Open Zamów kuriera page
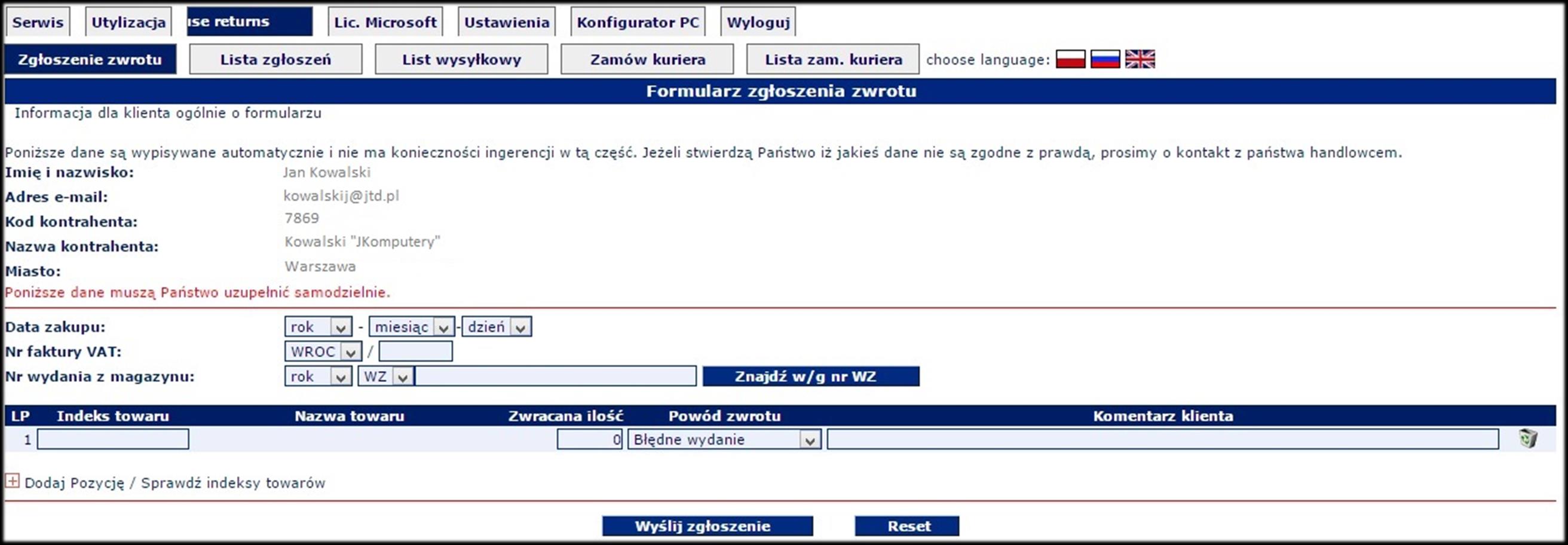 click(x=647, y=59)
